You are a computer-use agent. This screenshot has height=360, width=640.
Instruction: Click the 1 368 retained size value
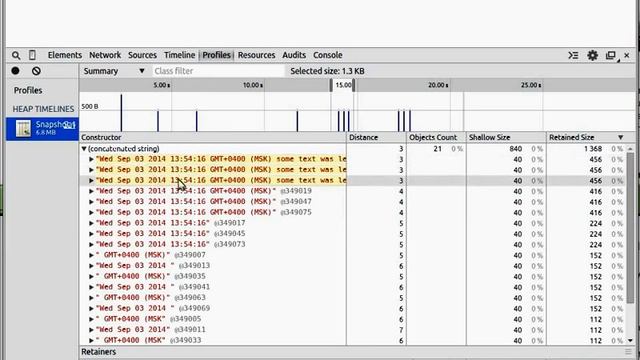coord(593,149)
